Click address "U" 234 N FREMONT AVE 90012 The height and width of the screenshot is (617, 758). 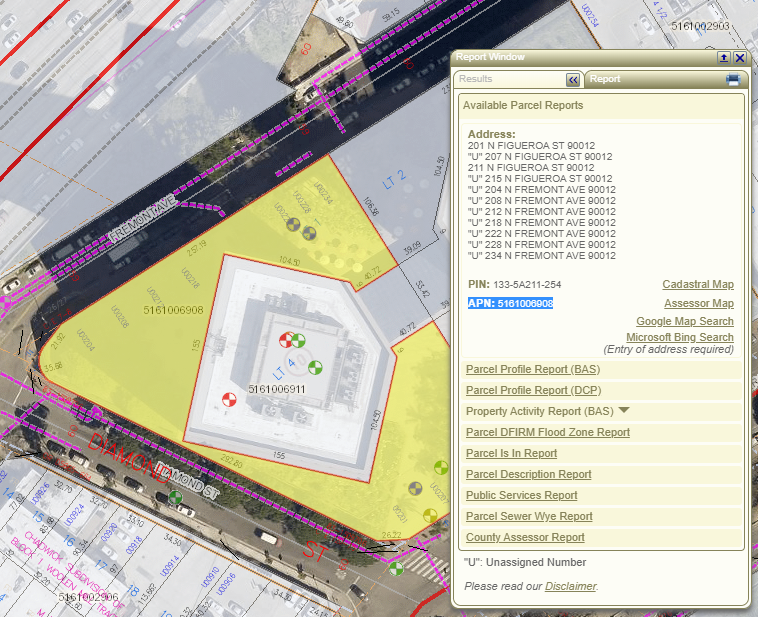[x=541, y=255]
